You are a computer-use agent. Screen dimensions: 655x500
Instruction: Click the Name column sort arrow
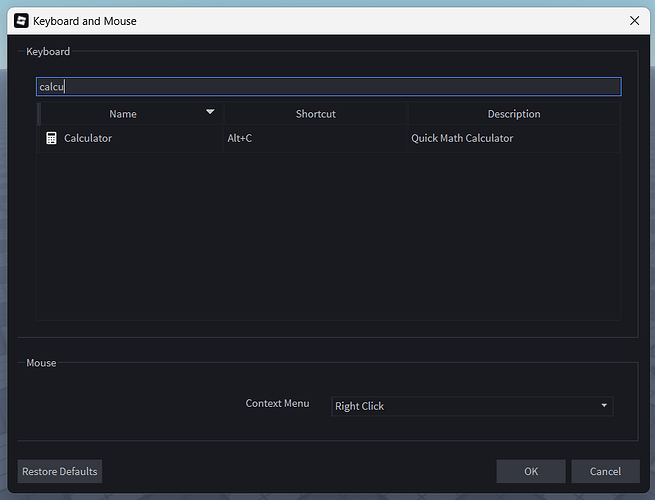[210, 112]
